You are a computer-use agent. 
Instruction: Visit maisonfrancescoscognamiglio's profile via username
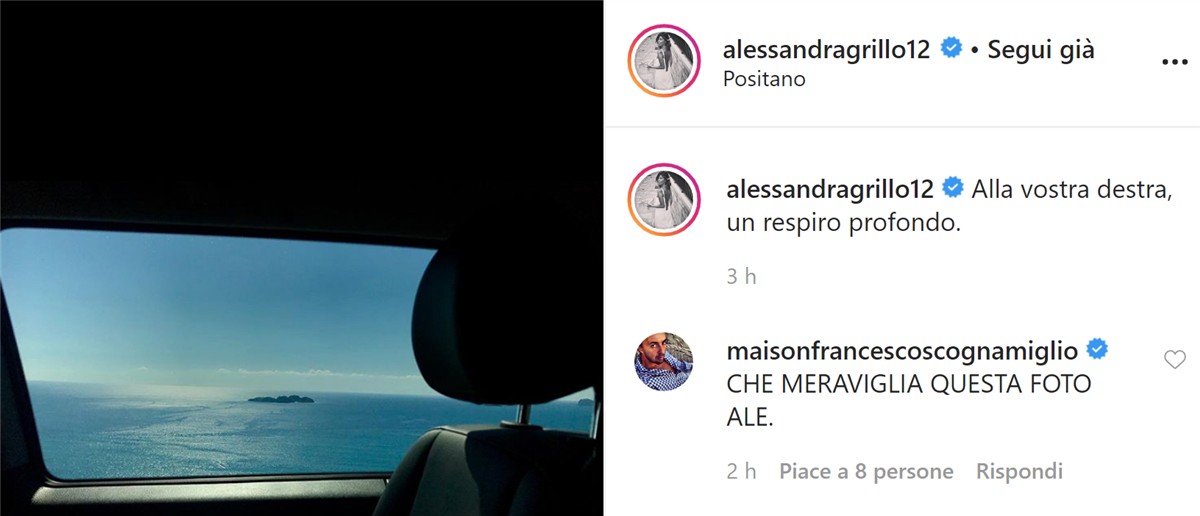(901, 351)
